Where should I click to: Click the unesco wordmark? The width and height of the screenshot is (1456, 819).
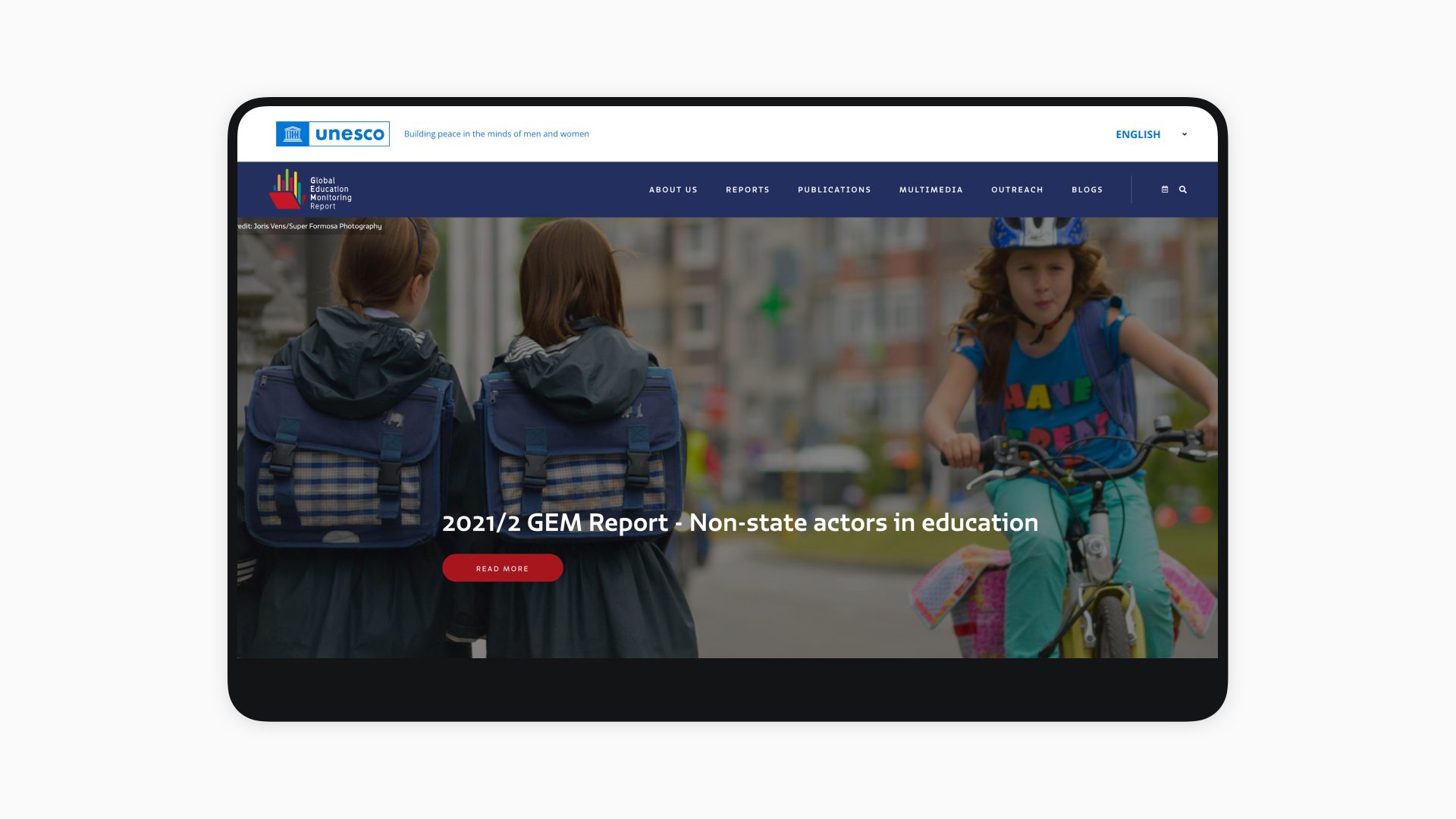pyautogui.click(x=350, y=134)
